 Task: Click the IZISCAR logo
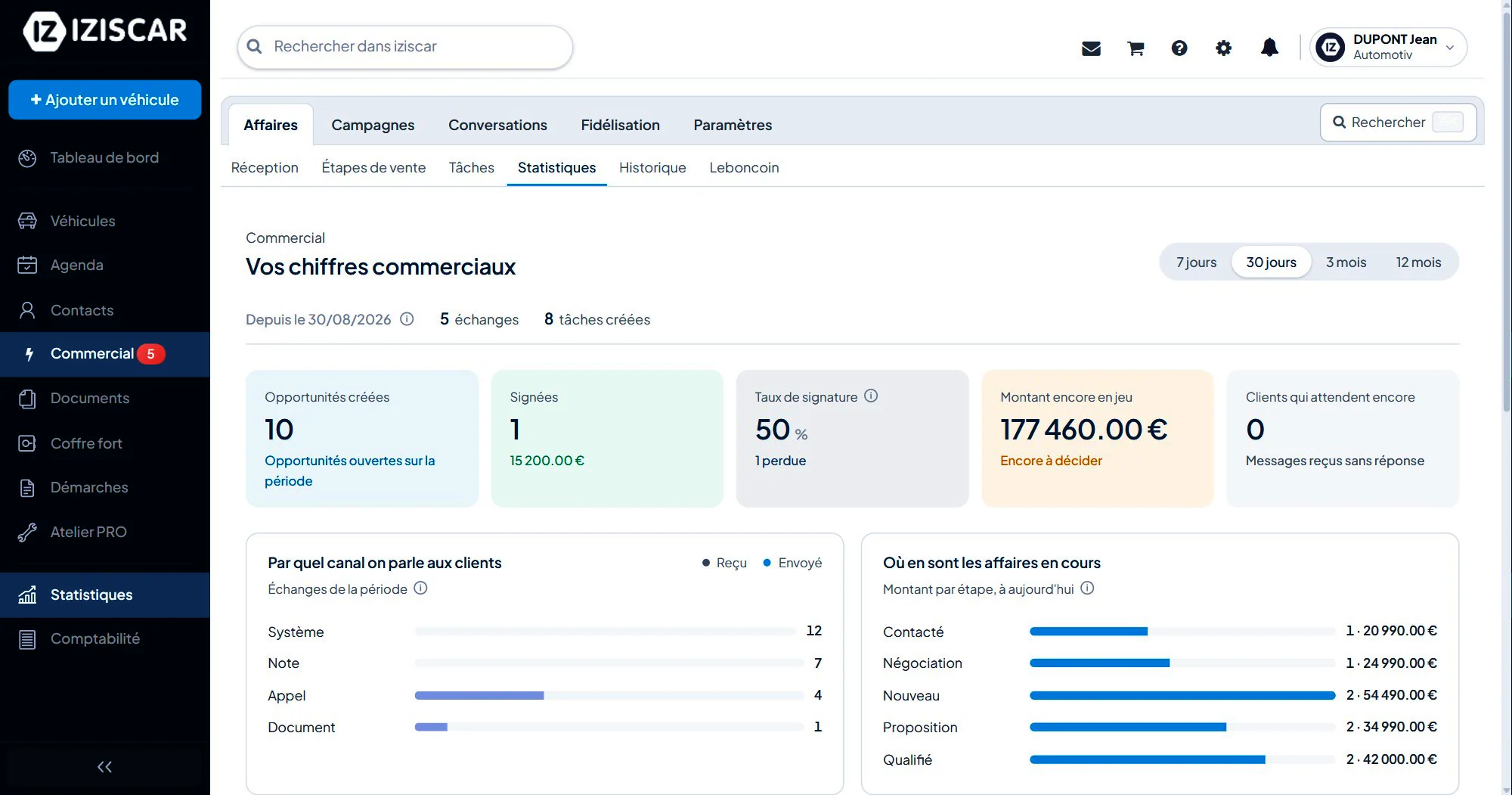point(105,30)
